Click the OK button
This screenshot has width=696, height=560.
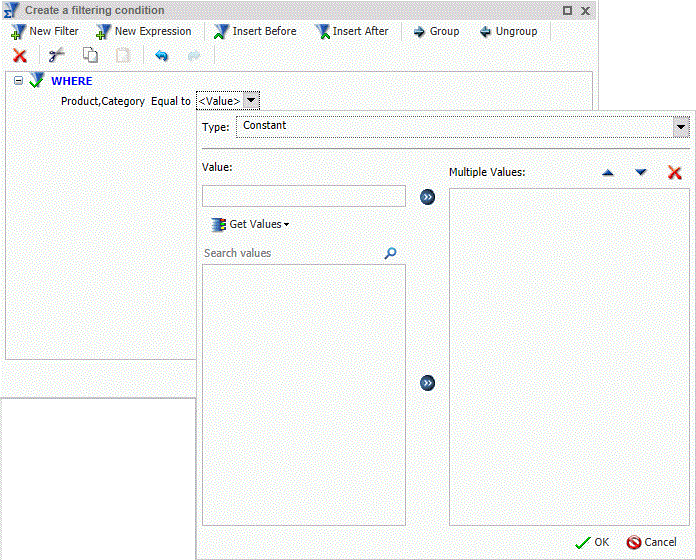592,542
